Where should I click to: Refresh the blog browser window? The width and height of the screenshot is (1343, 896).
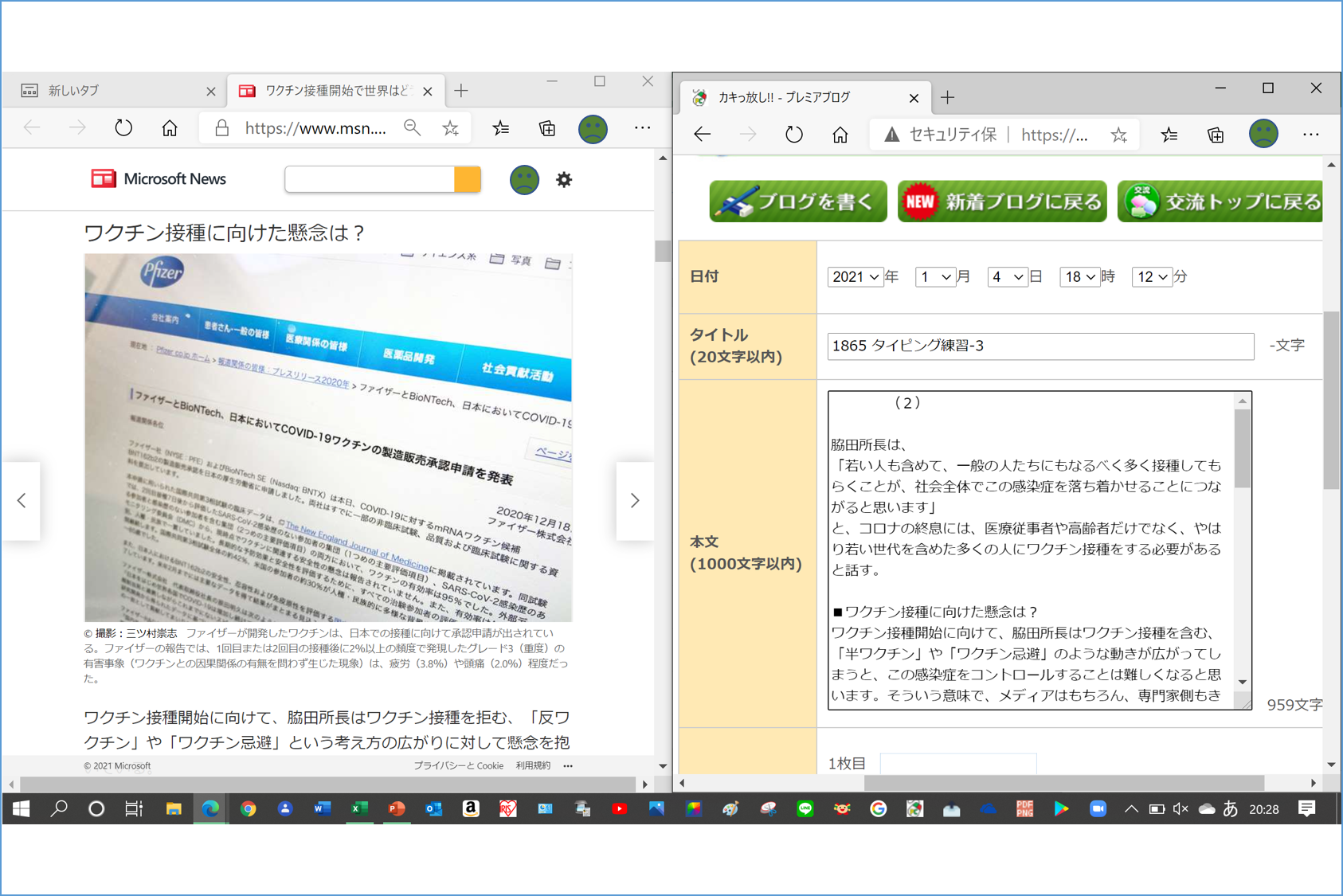(794, 135)
